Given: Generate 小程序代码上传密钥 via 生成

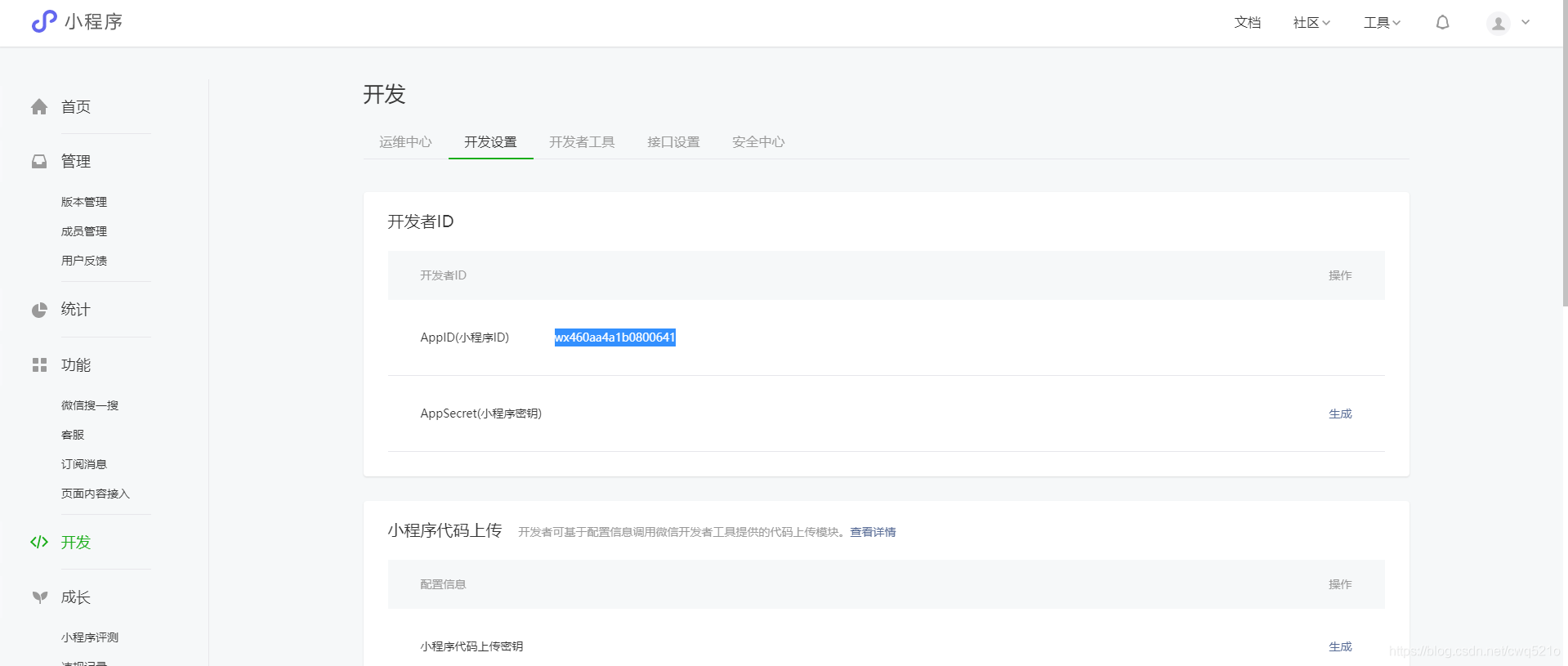Looking at the screenshot, I should point(1340,646).
